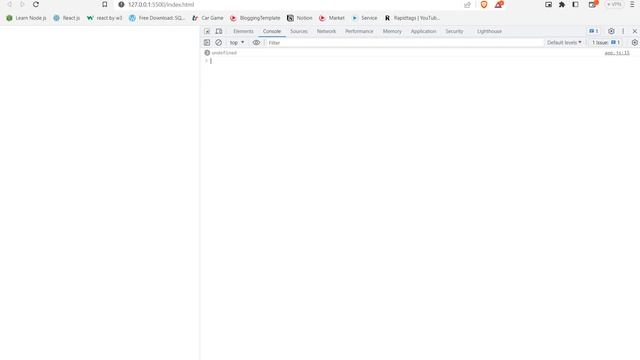Screen dimensions: 640x360
Task: Open the Notion bookmark
Action: coord(300,18)
